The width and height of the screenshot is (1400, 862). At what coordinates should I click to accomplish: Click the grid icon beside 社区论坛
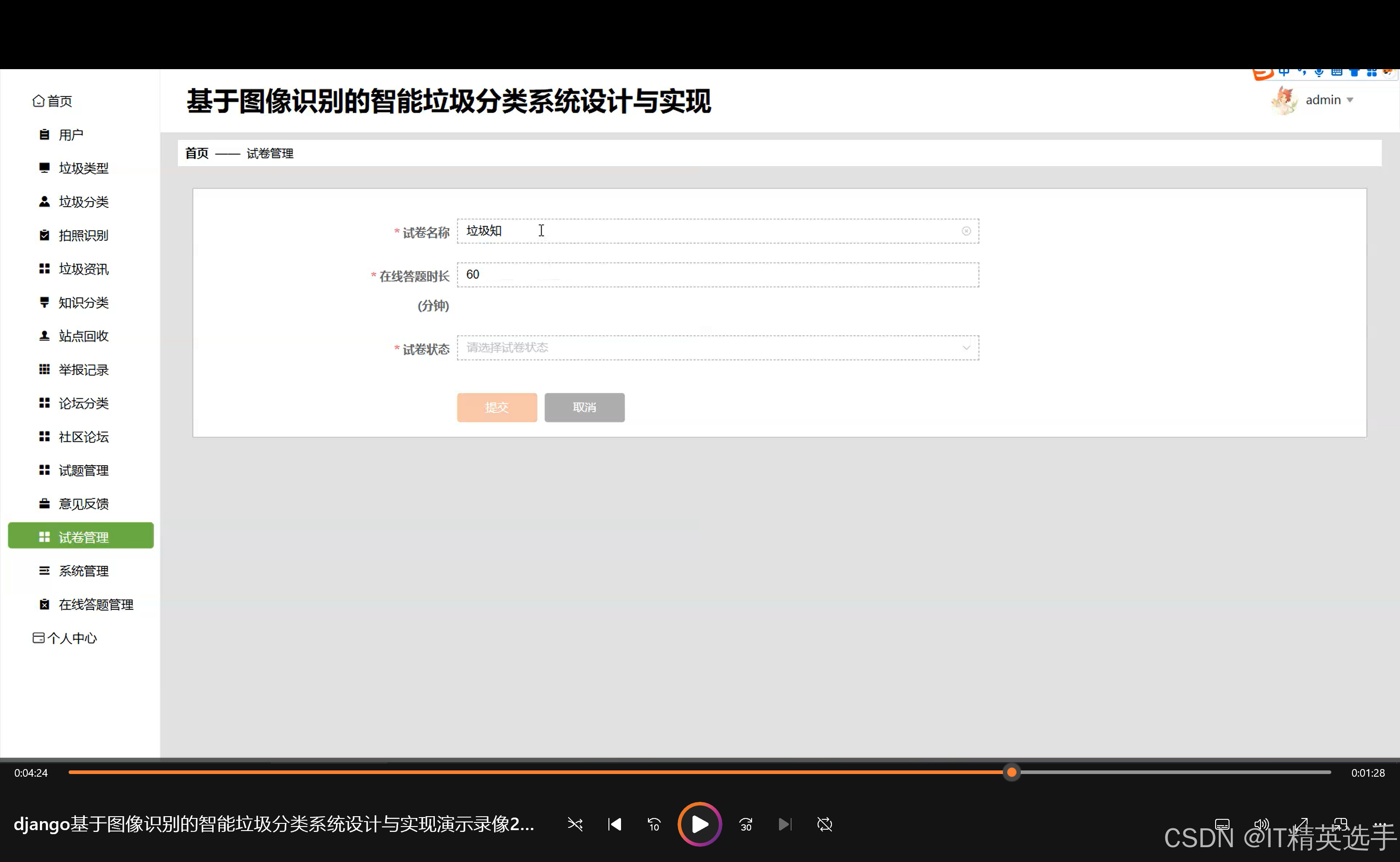tap(44, 437)
